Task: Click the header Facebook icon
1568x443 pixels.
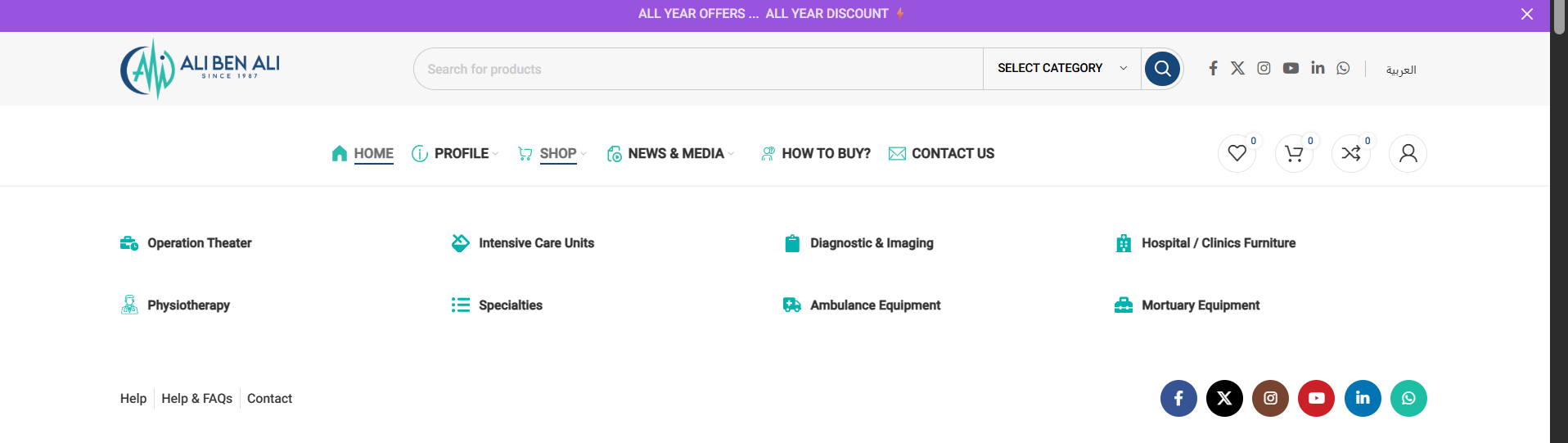Action: [1213, 68]
